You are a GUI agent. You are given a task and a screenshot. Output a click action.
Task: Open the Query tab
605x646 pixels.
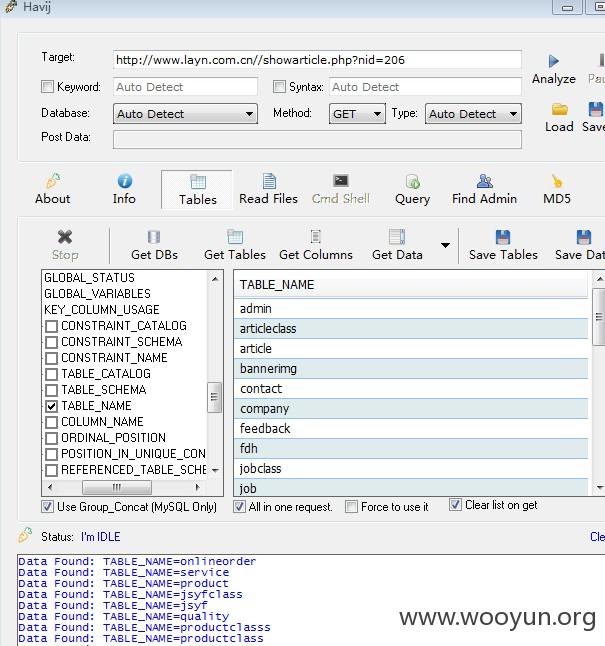[412, 190]
